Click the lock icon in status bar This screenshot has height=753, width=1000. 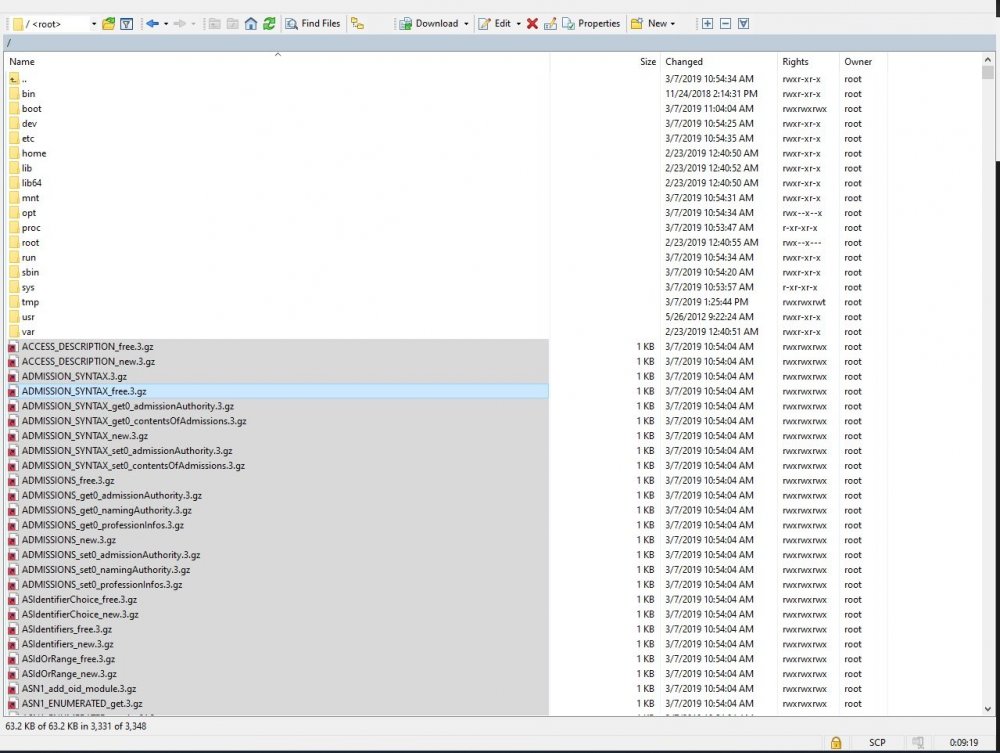coord(836,742)
